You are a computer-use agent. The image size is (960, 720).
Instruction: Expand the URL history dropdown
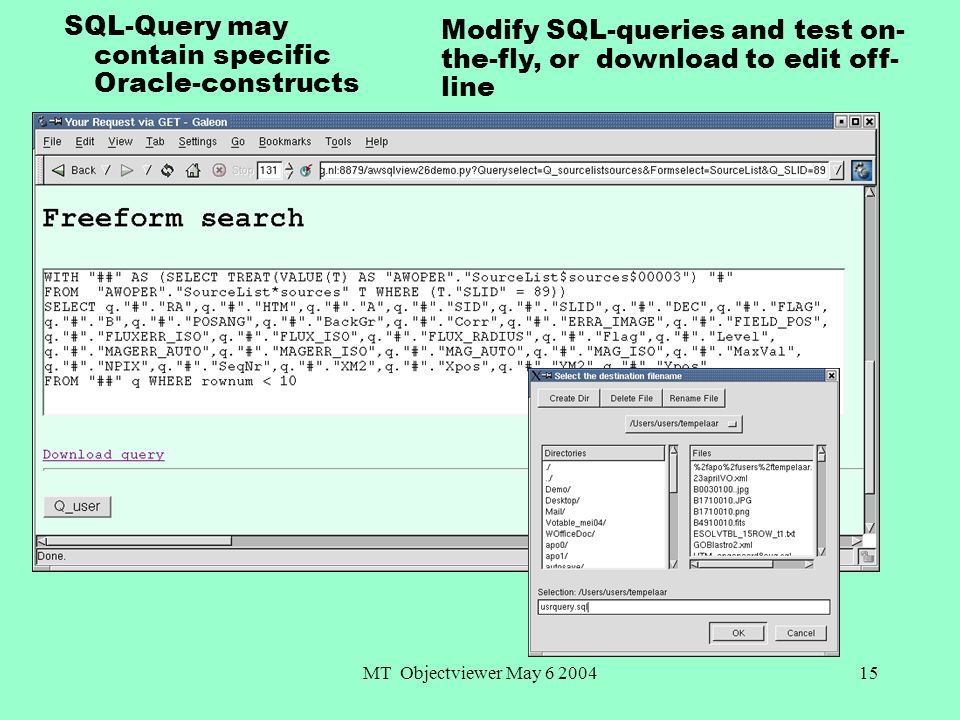pos(837,170)
